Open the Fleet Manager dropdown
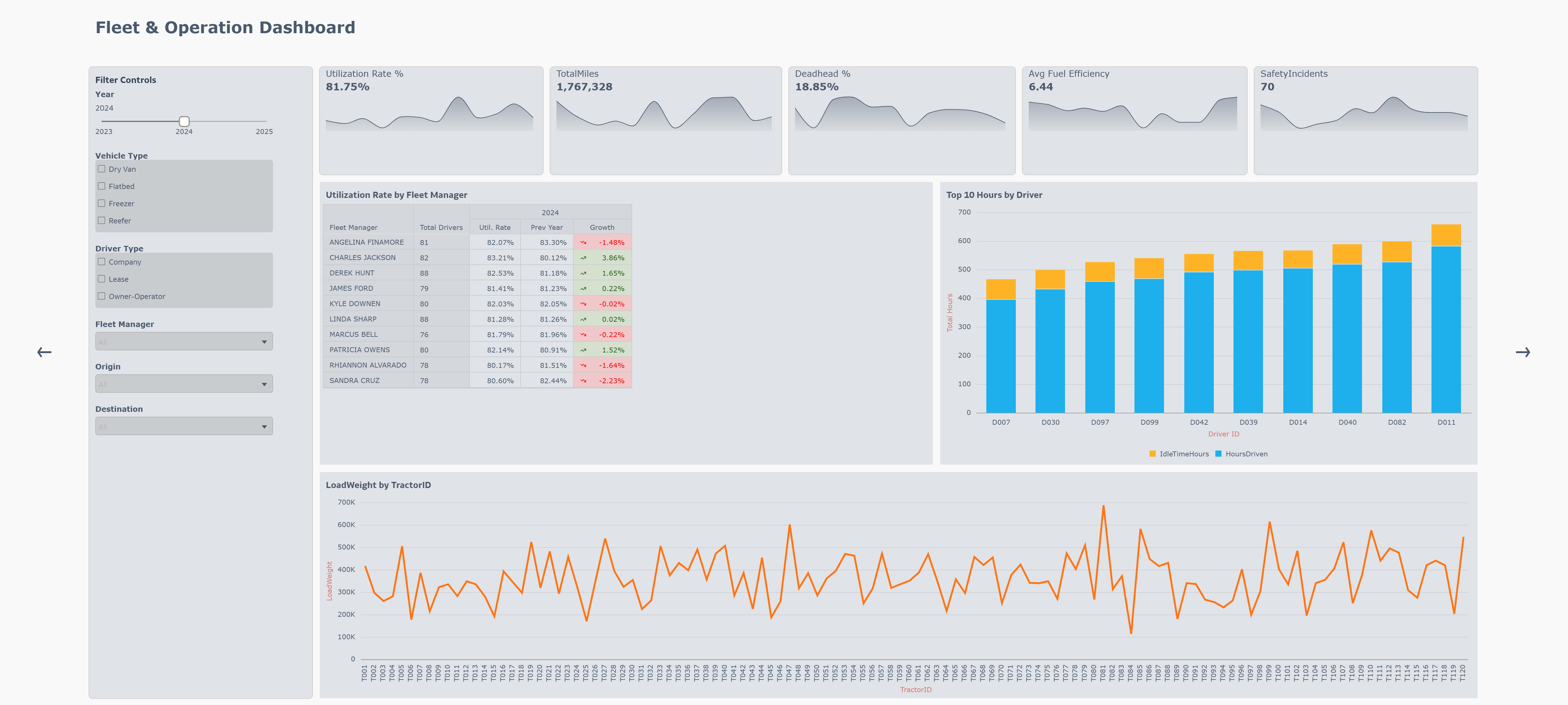The height and width of the screenshot is (705, 1568). tap(184, 341)
